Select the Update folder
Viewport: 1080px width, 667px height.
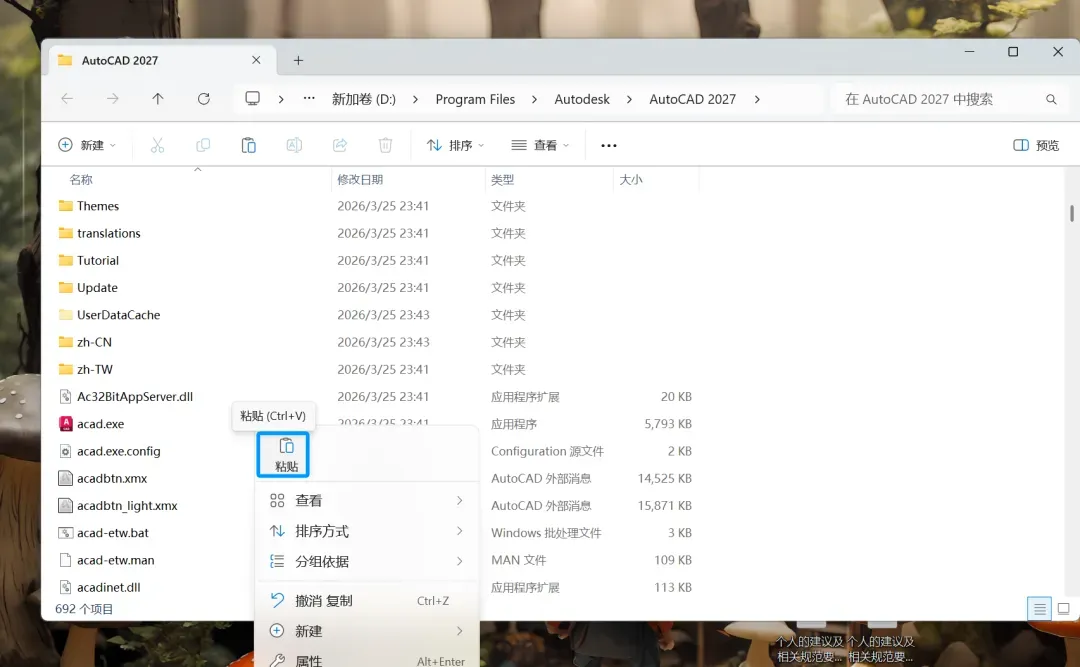[x=97, y=287]
